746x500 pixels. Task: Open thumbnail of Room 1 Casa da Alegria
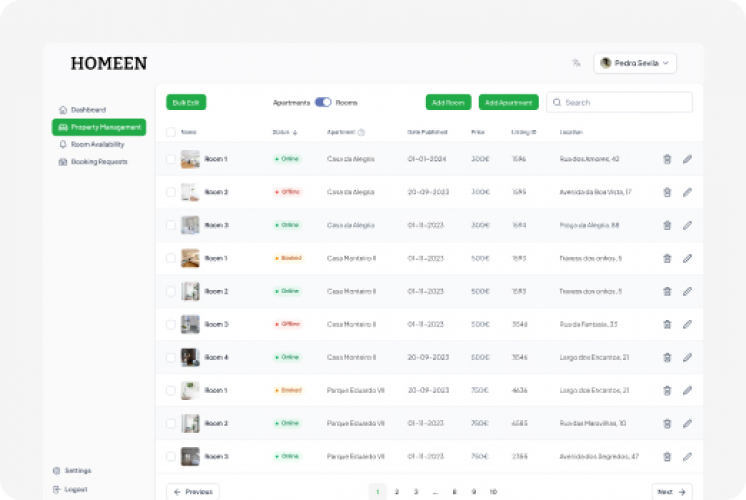point(190,159)
